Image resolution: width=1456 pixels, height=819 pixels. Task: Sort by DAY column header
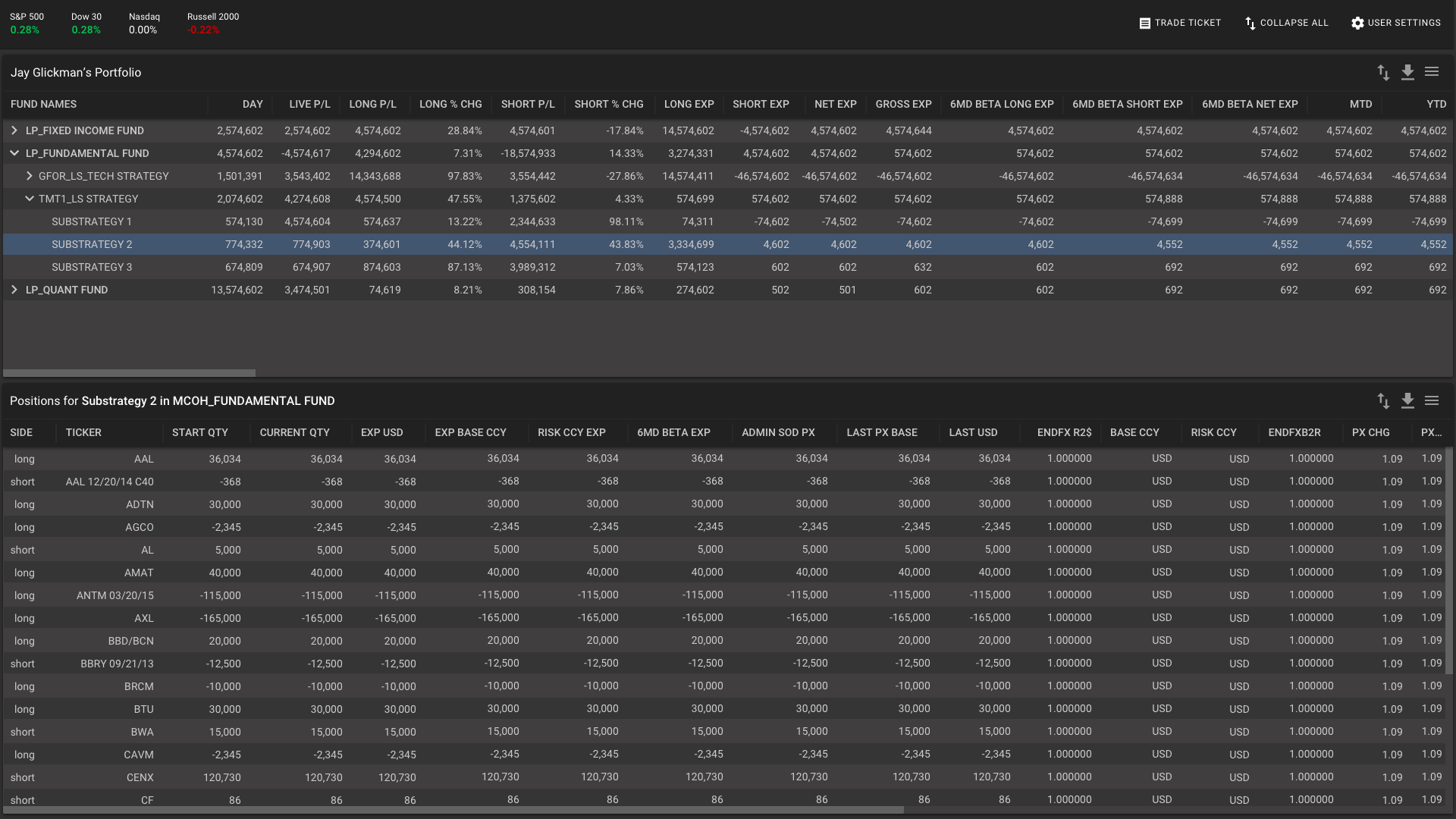tap(253, 104)
